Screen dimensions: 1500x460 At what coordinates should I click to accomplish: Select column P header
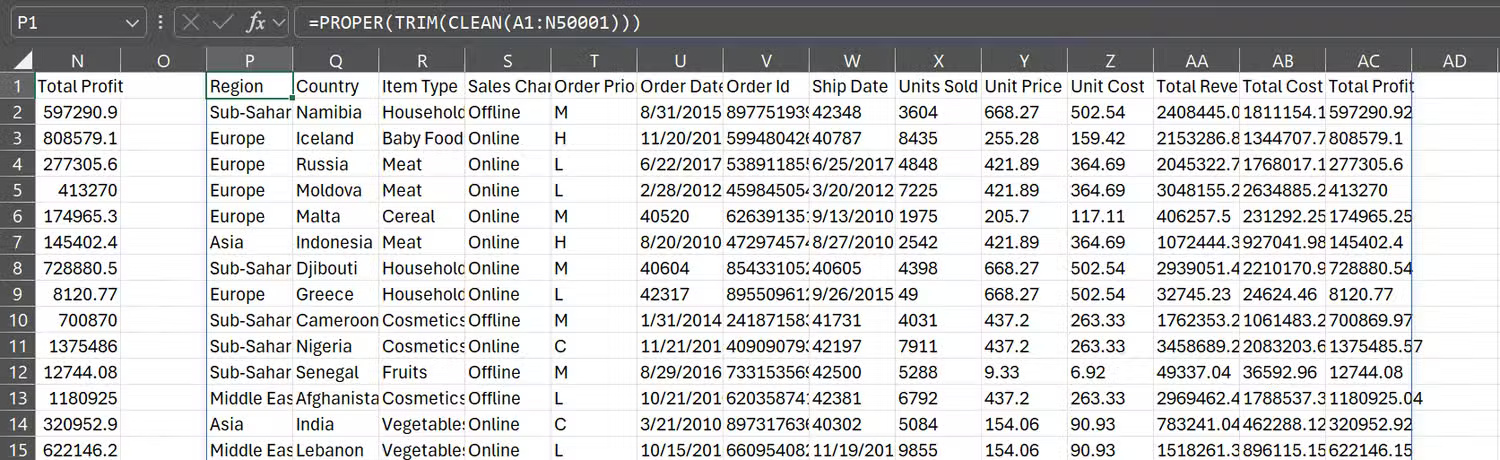click(250, 61)
